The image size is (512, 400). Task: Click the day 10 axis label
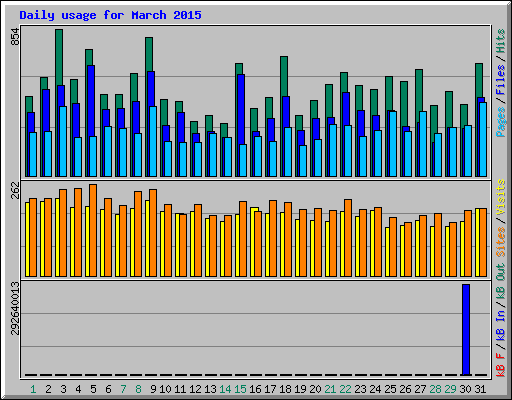coord(165,389)
